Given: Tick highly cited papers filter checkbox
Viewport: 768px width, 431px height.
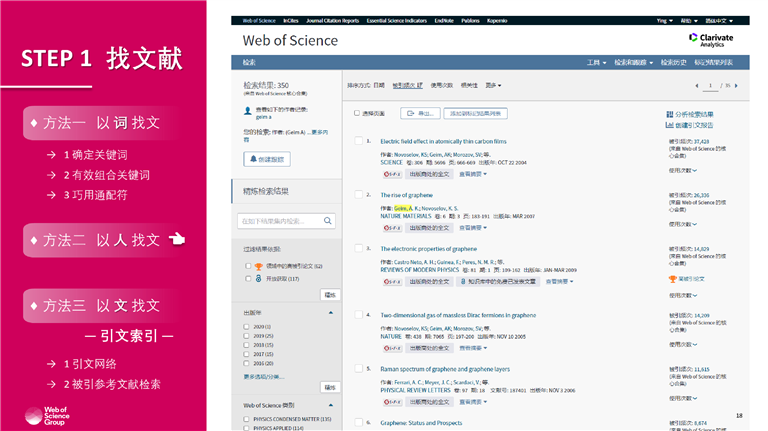Looking at the screenshot, I should tap(248, 266).
